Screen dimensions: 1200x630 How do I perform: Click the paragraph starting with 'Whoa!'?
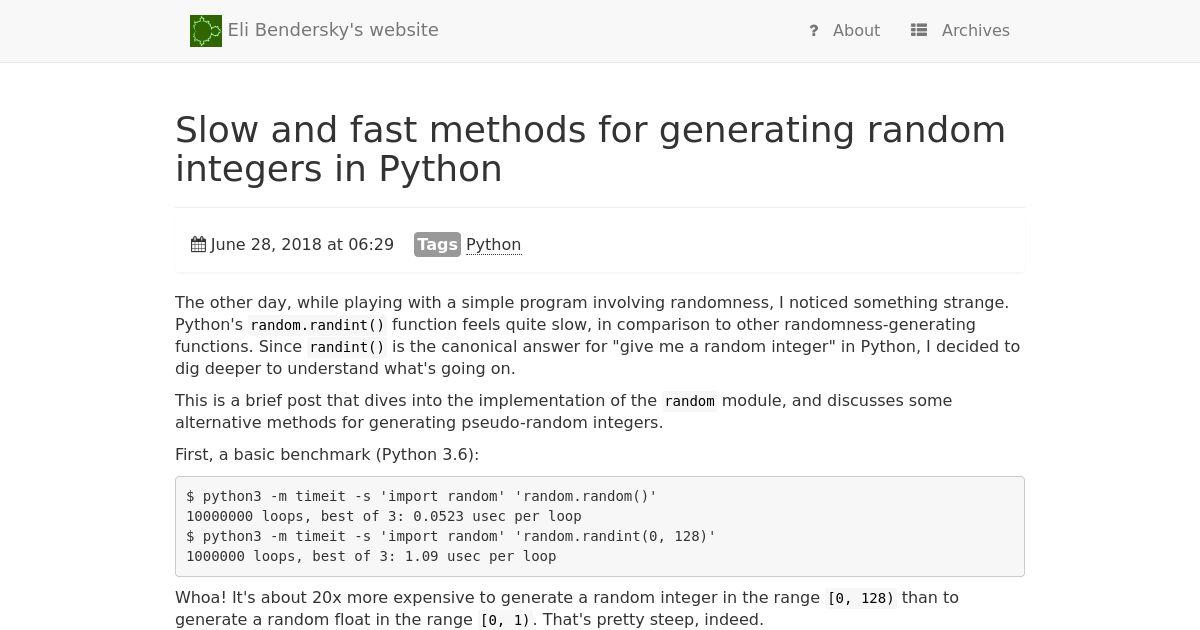coord(567,609)
